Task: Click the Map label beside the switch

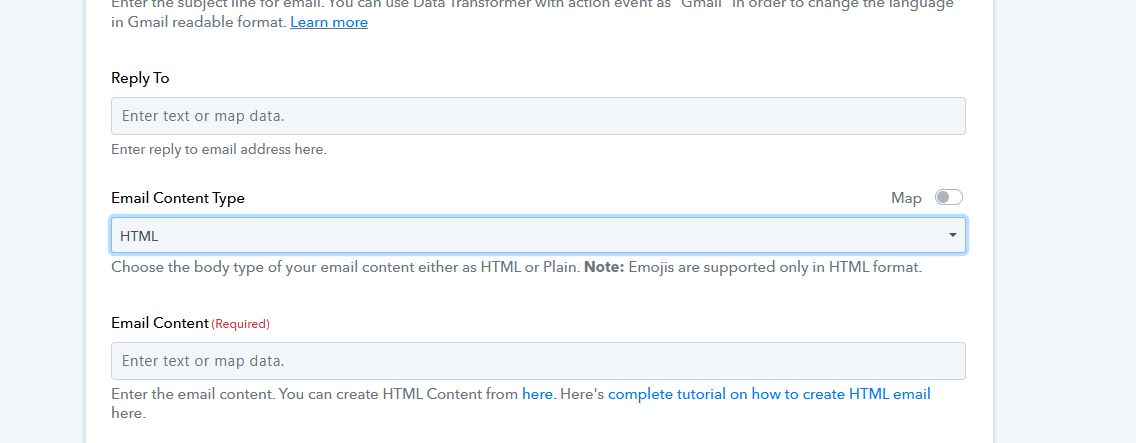Action: [x=905, y=198]
